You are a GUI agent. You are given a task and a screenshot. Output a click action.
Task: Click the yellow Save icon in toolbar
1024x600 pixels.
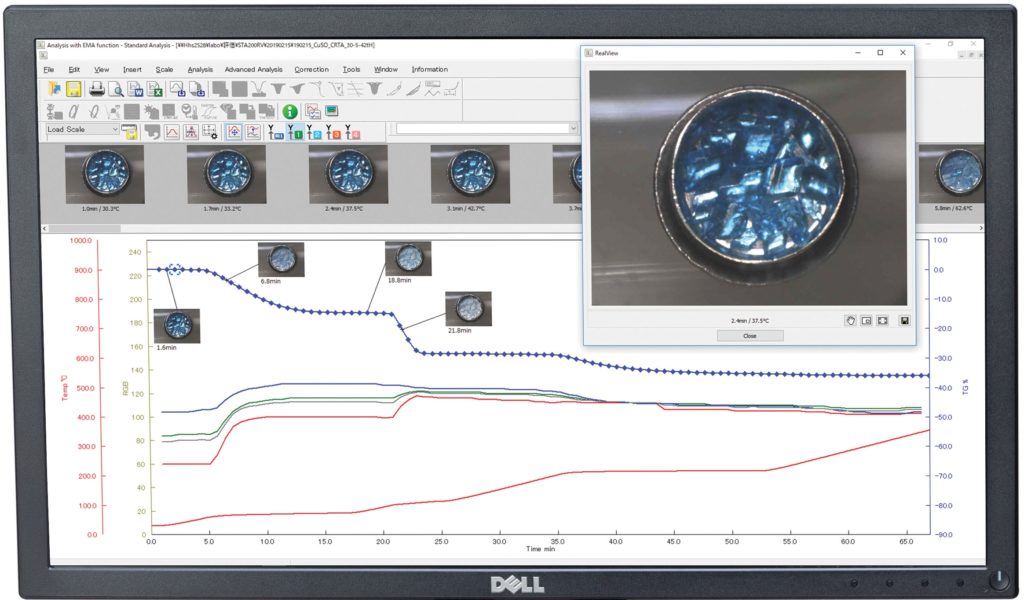73,90
